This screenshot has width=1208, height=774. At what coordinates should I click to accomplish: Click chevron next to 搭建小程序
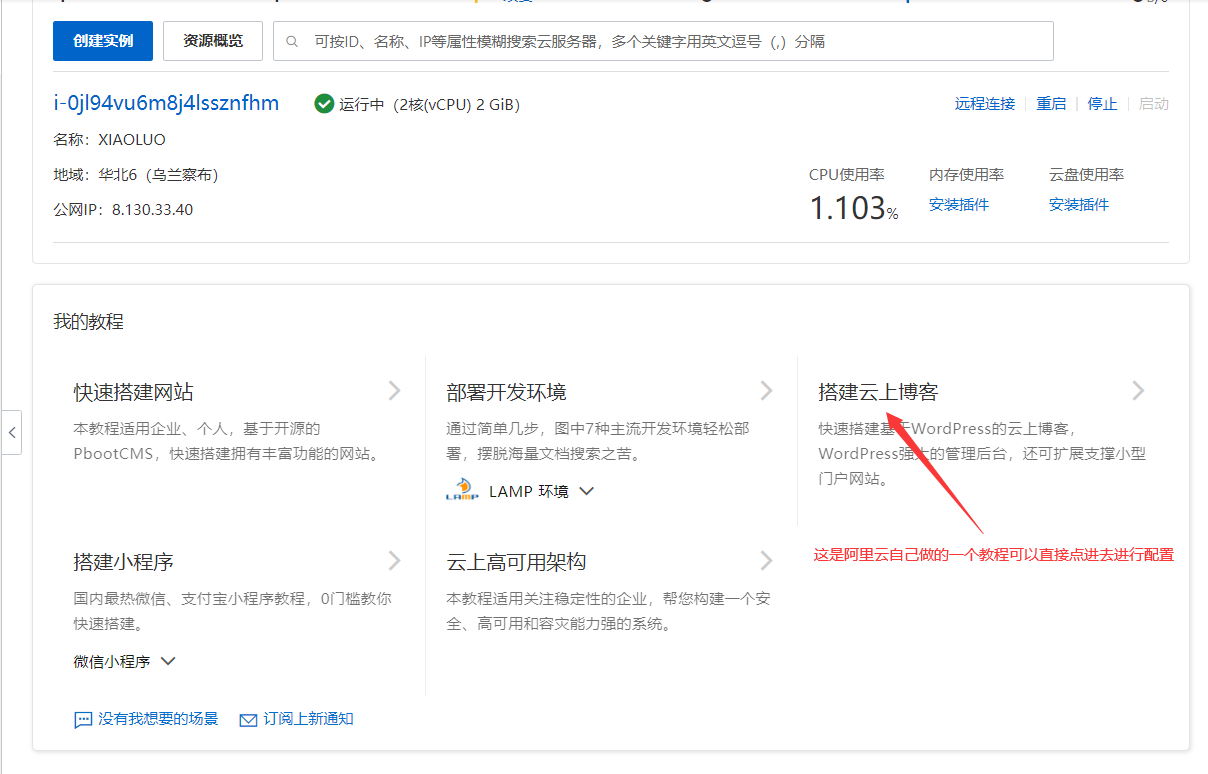[395, 561]
